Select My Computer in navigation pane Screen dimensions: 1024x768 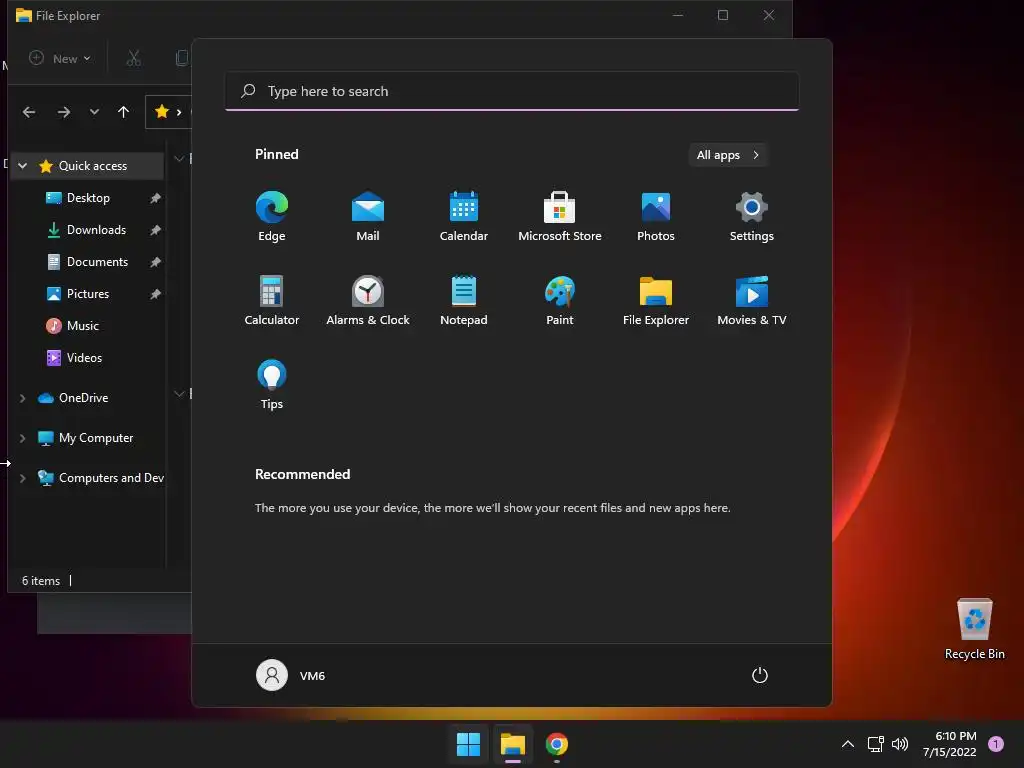96,438
